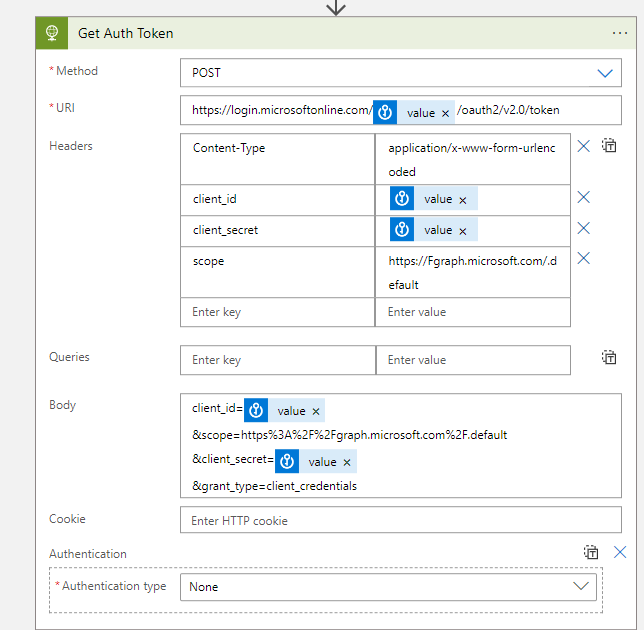Click the &grant_type=client_credentials text in Body
The image size is (644, 630).
[x=274, y=486]
